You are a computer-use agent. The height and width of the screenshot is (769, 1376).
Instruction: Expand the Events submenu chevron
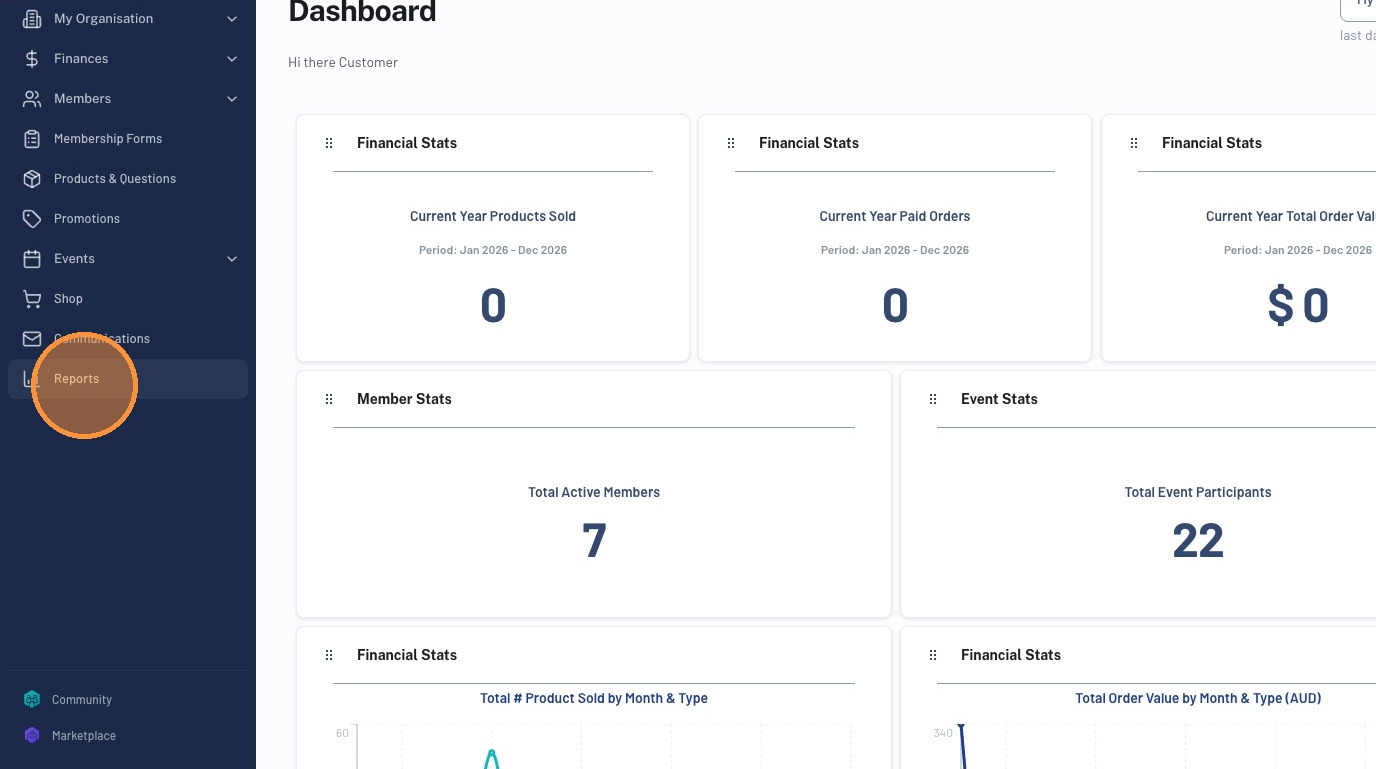(x=232, y=259)
